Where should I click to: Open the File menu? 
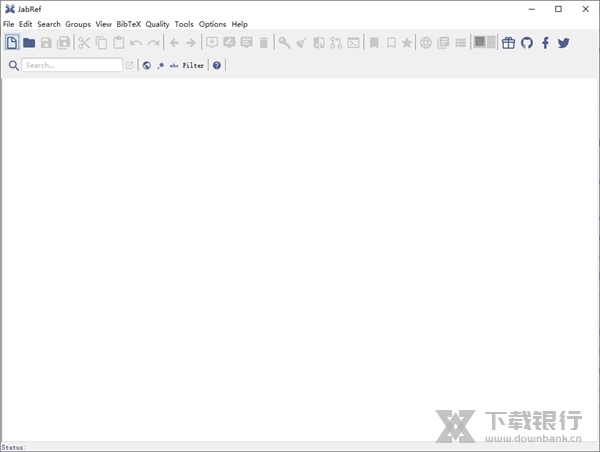tap(8, 24)
